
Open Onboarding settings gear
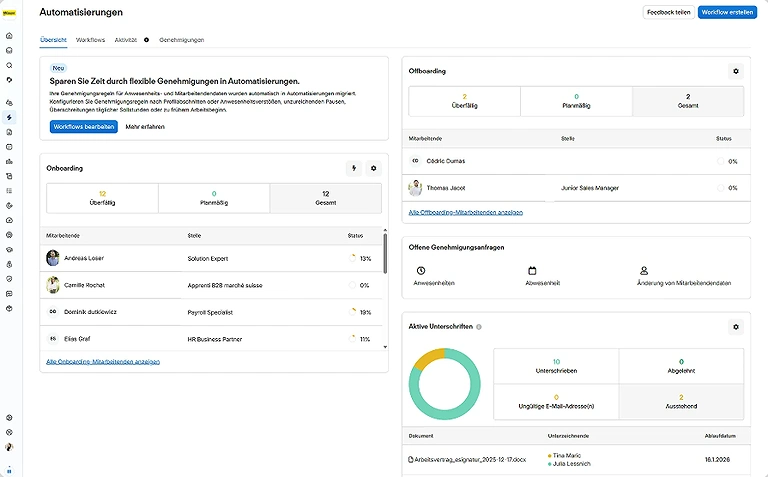point(373,168)
